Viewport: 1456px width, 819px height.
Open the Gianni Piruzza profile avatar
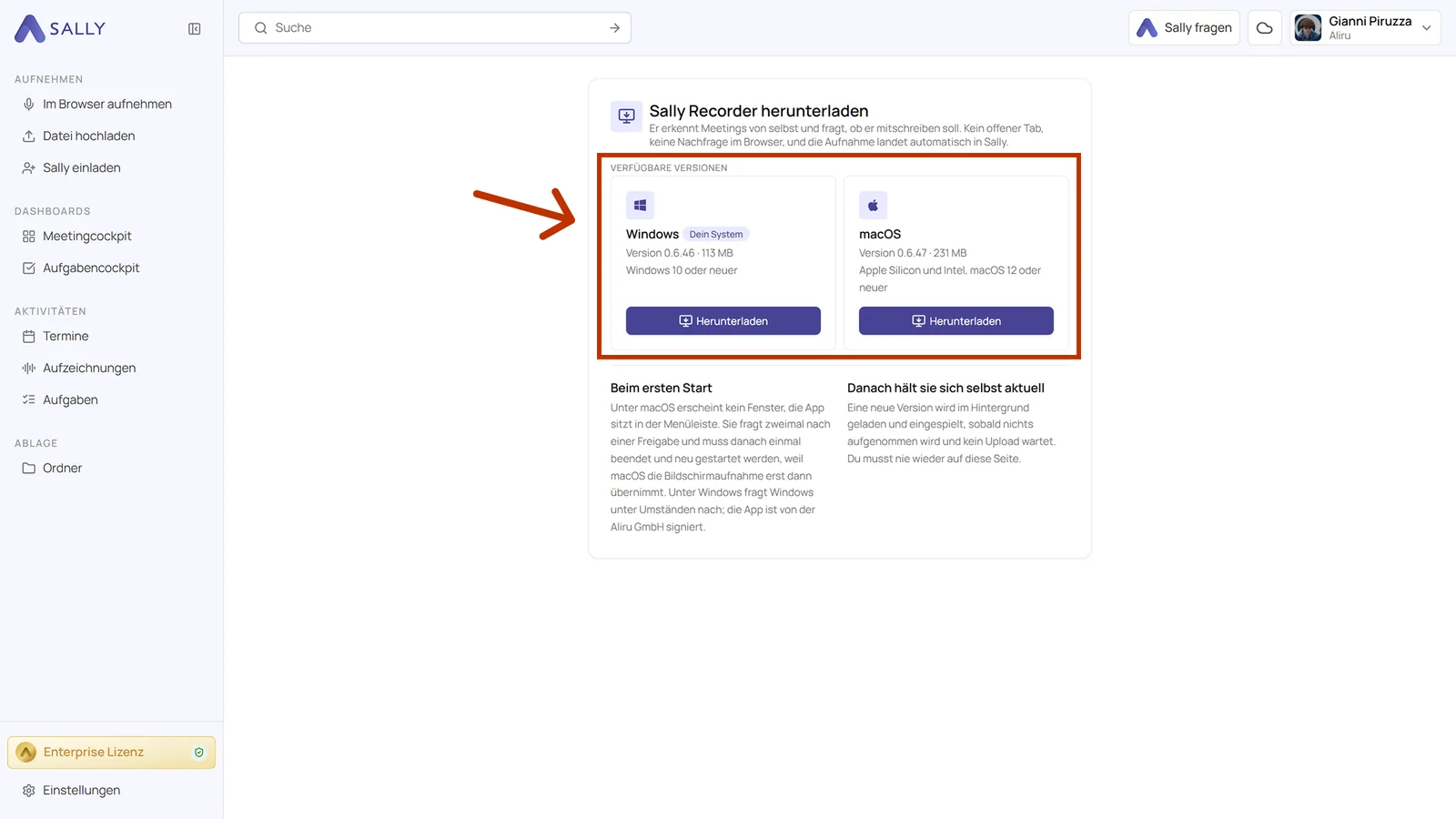[x=1308, y=28]
